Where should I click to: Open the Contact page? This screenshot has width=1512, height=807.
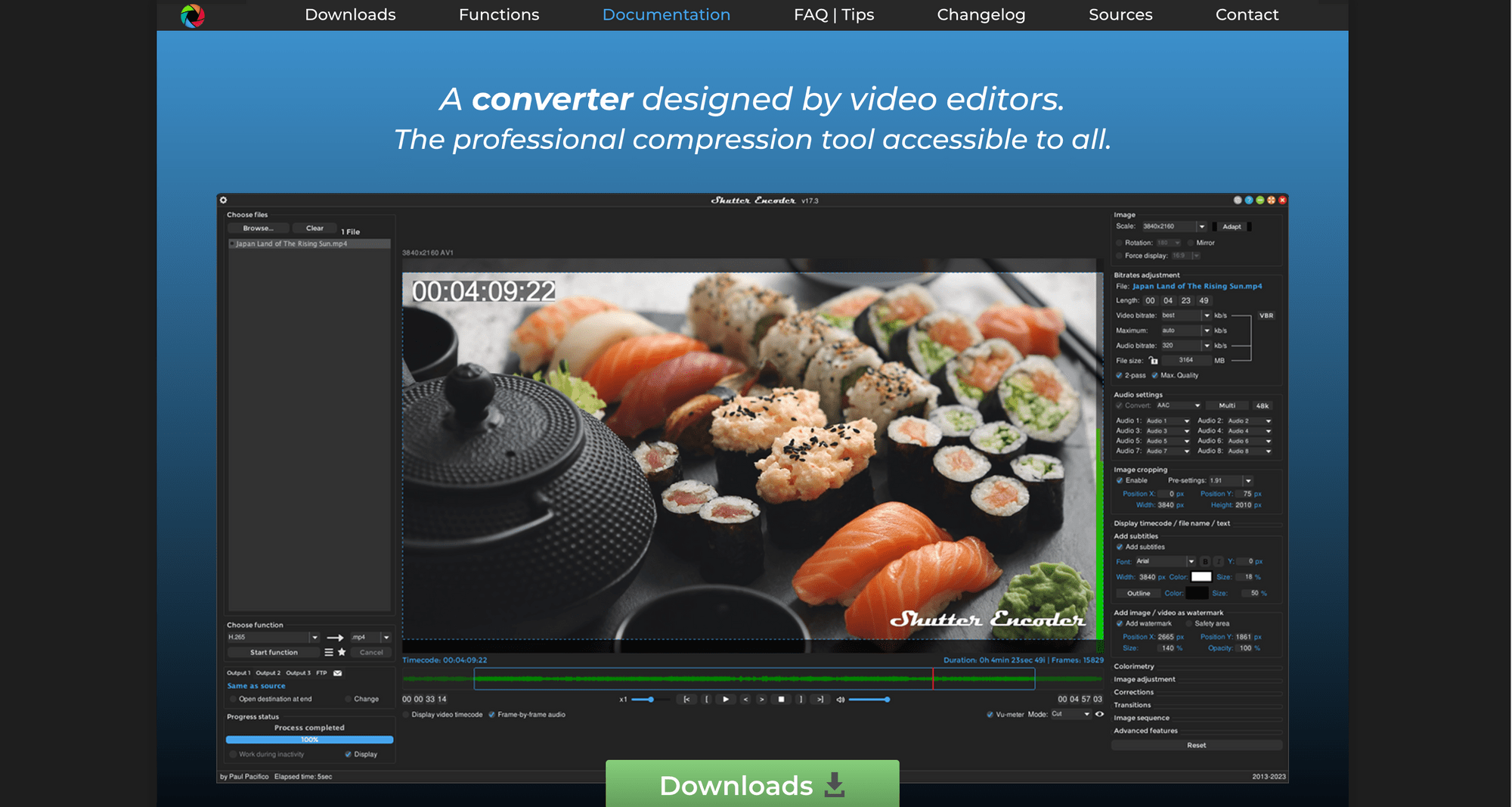1247,14
